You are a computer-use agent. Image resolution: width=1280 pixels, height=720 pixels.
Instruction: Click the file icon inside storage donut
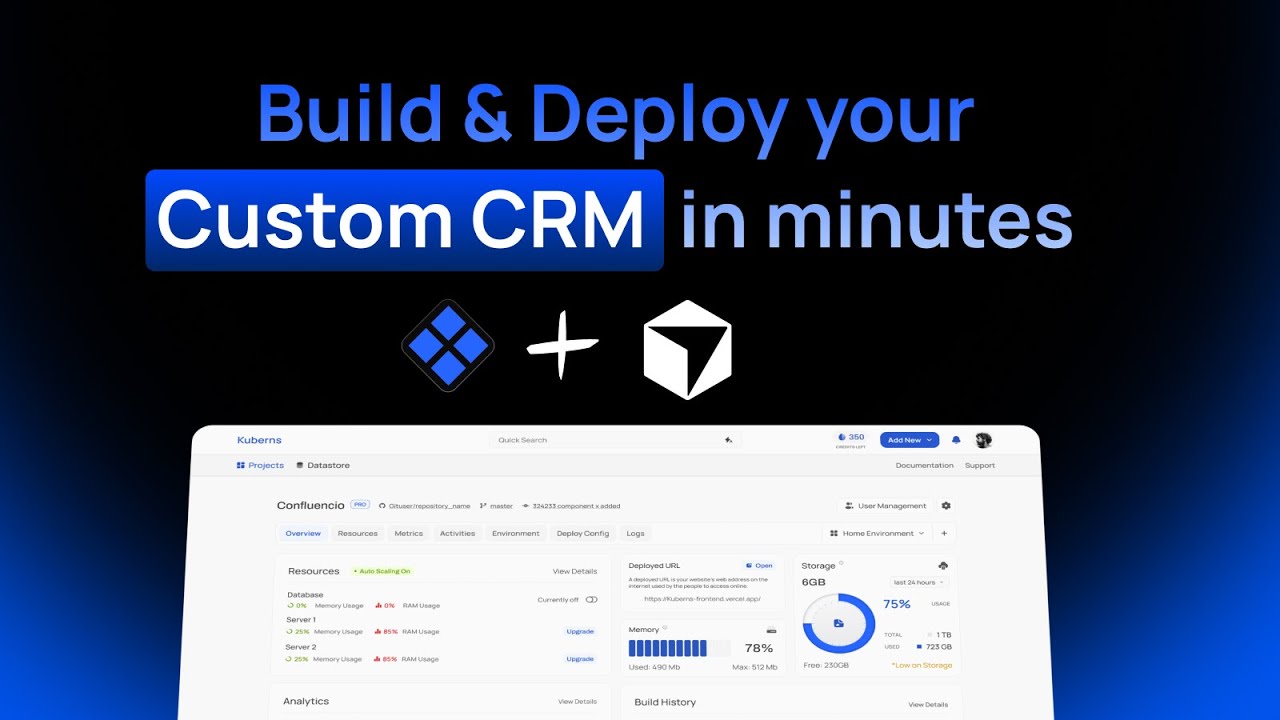tap(838, 623)
